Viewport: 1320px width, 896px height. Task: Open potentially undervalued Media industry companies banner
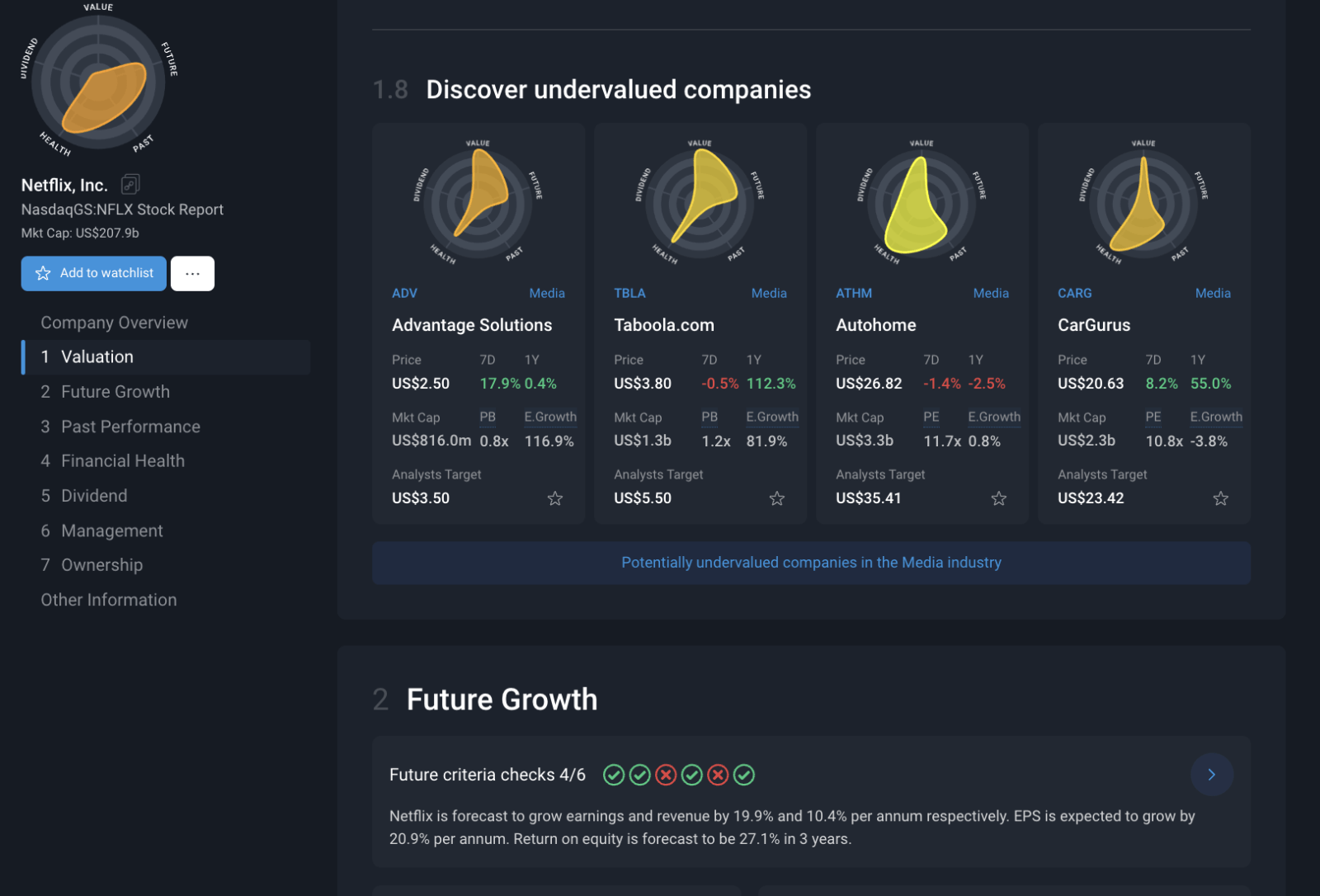(811, 563)
